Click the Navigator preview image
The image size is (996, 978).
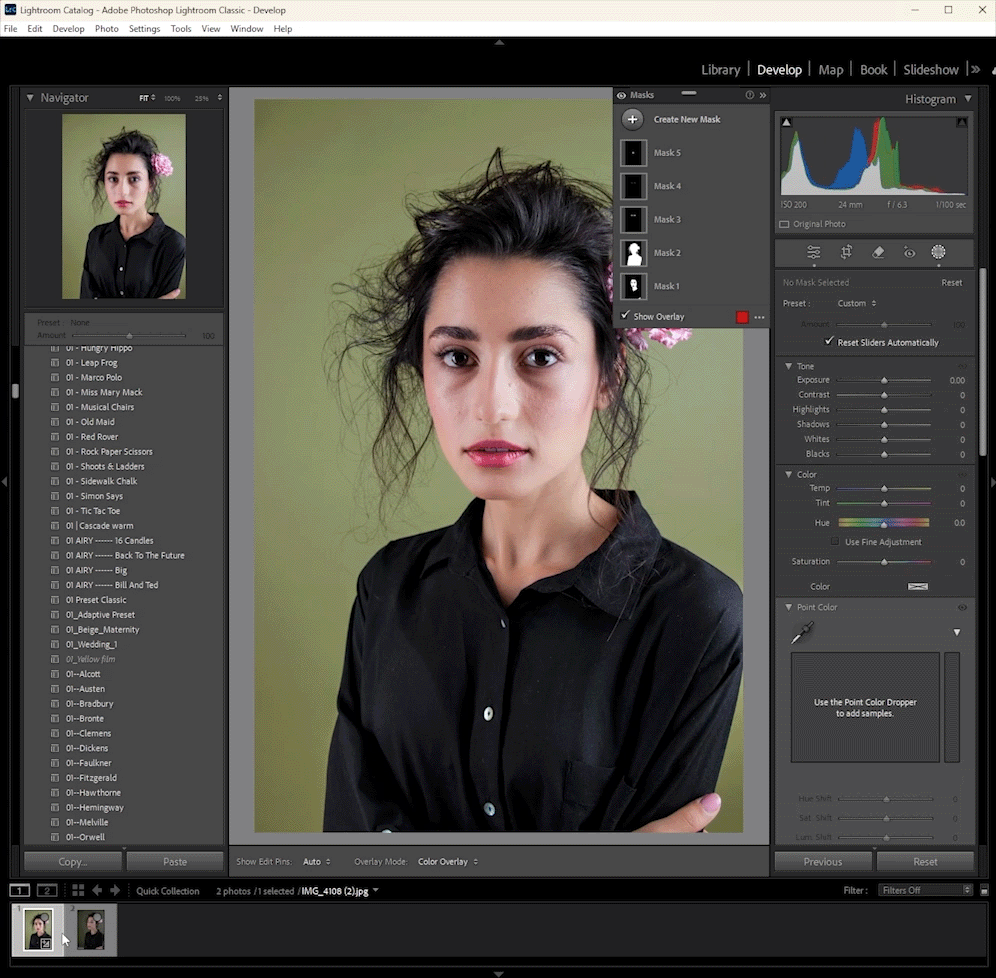tap(124, 206)
